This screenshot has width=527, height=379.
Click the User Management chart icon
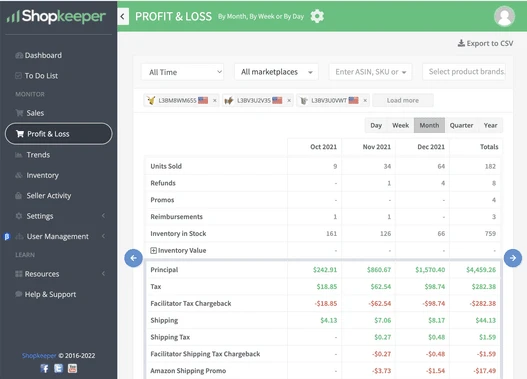pos(19,237)
